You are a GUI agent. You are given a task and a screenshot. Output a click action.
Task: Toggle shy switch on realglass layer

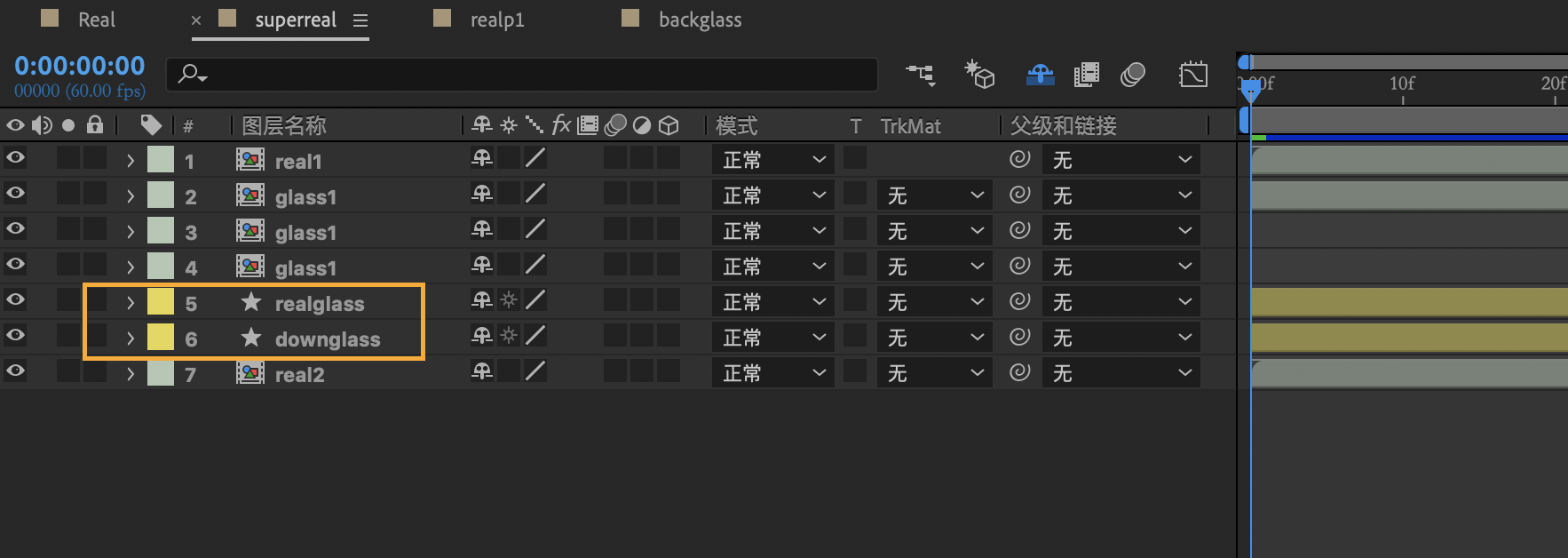(x=482, y=300)
